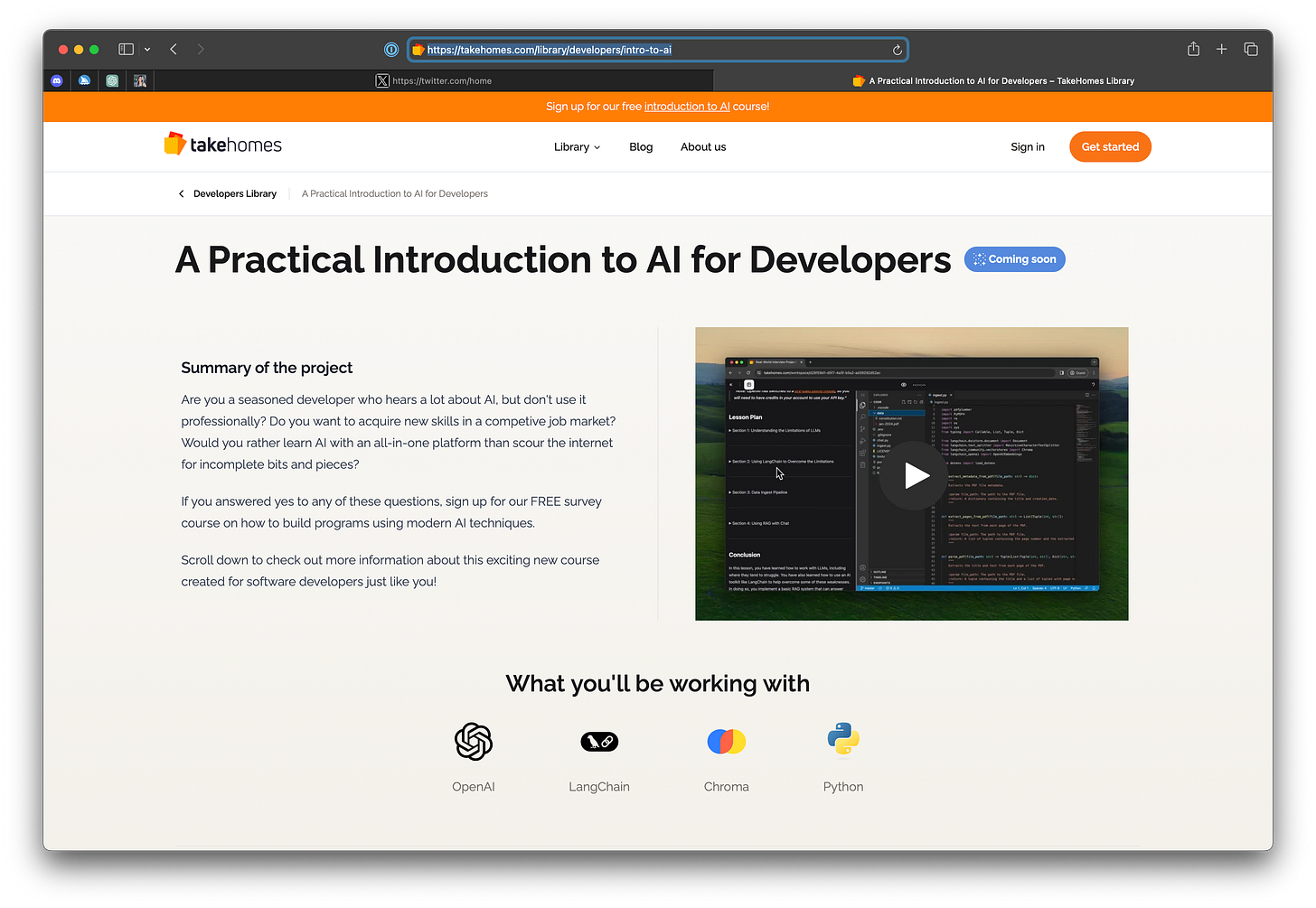Click the takehomes logo
This screenshot has width=1316, height=908.
[222, 145]
